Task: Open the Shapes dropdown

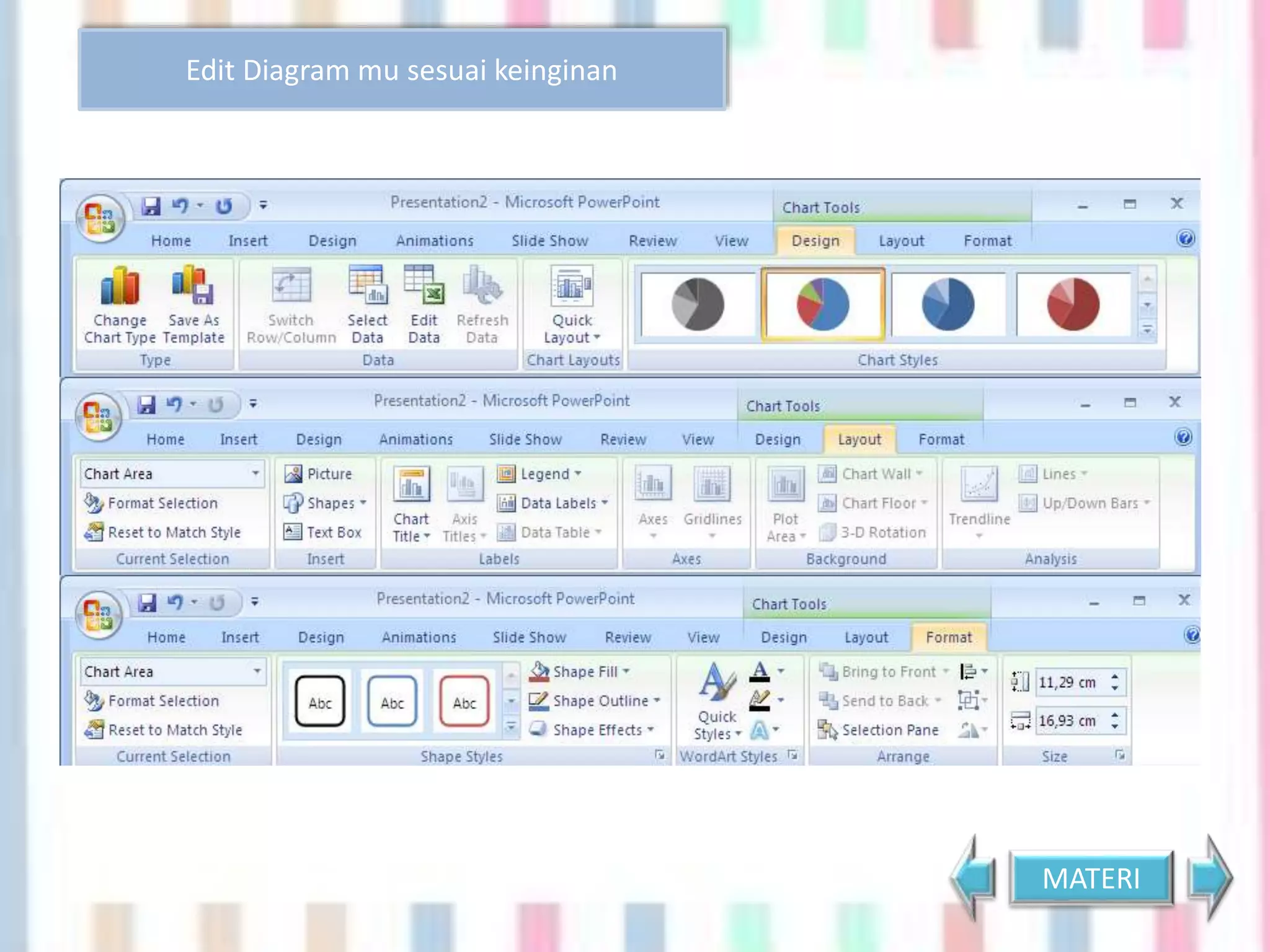Action: click(325, 503)
